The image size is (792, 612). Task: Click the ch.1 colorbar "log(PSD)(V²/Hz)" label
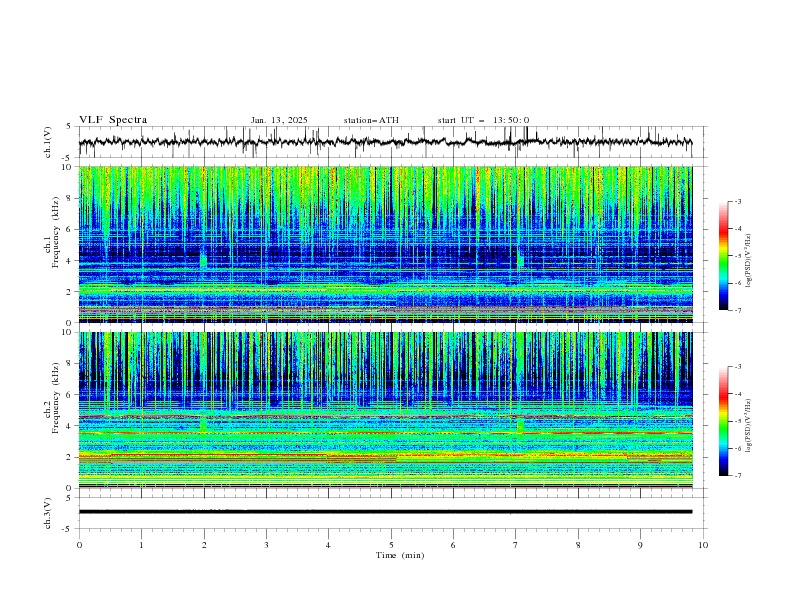coord(749,260)
